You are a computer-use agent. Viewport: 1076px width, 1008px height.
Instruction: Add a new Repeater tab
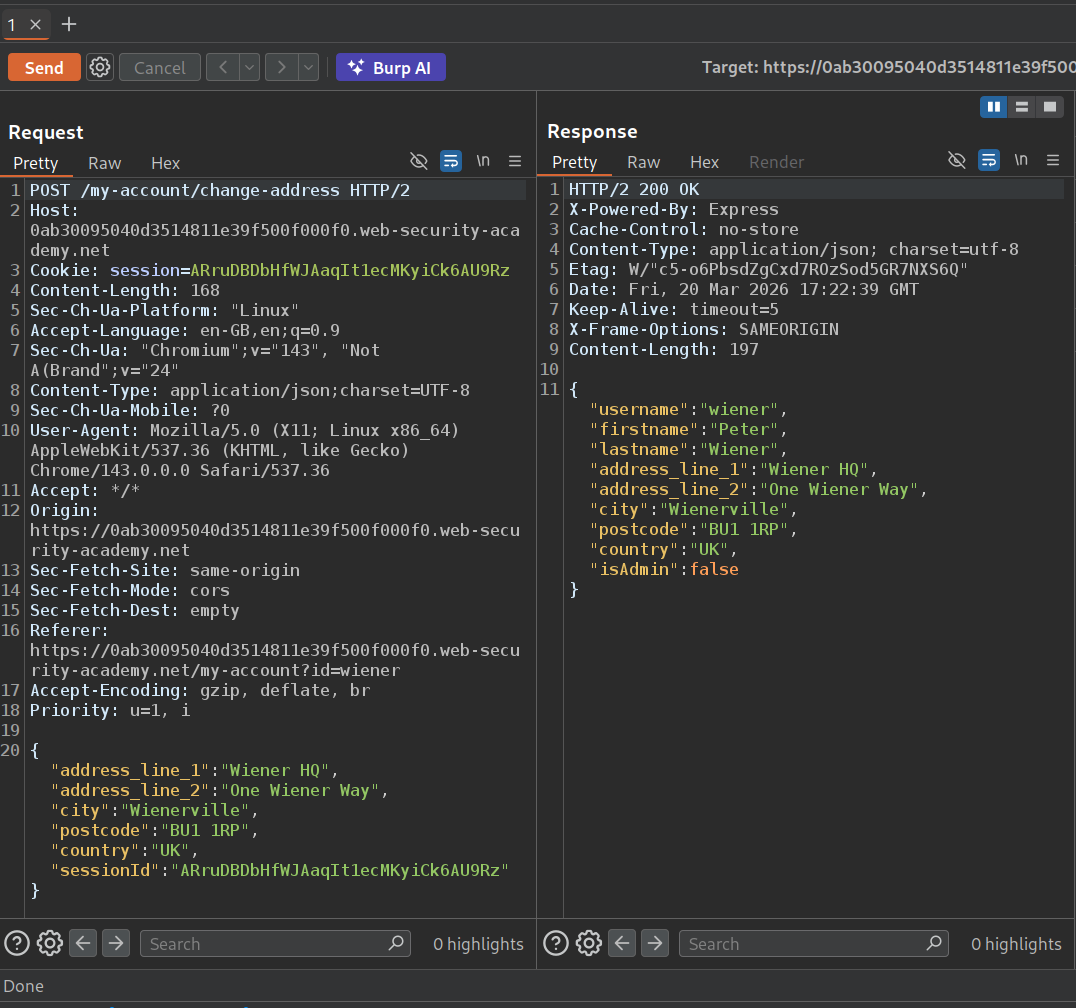tap(69, 23)
